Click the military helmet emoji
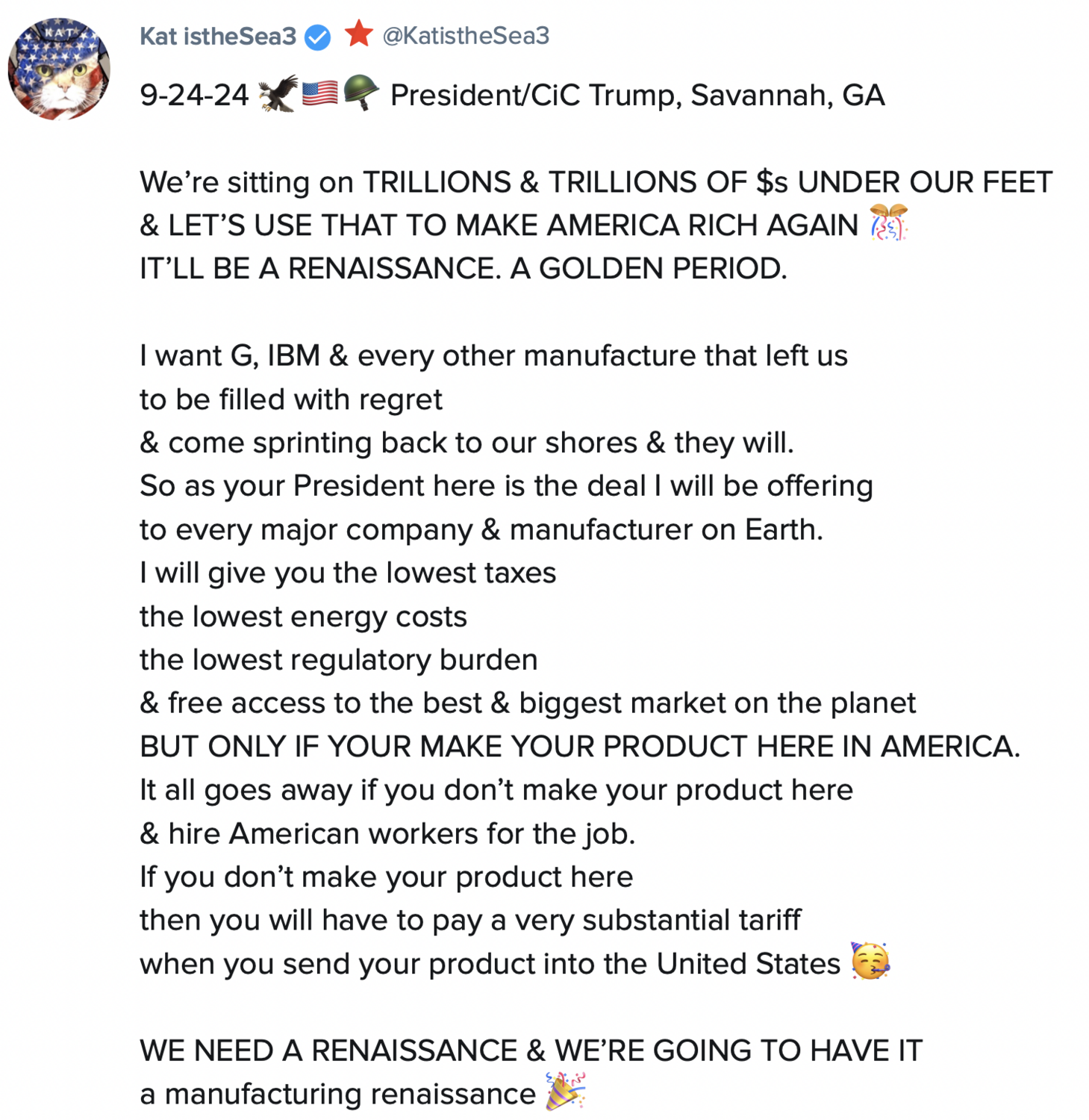This screenshot has width=1089, height=1120. tap(361, 94)
